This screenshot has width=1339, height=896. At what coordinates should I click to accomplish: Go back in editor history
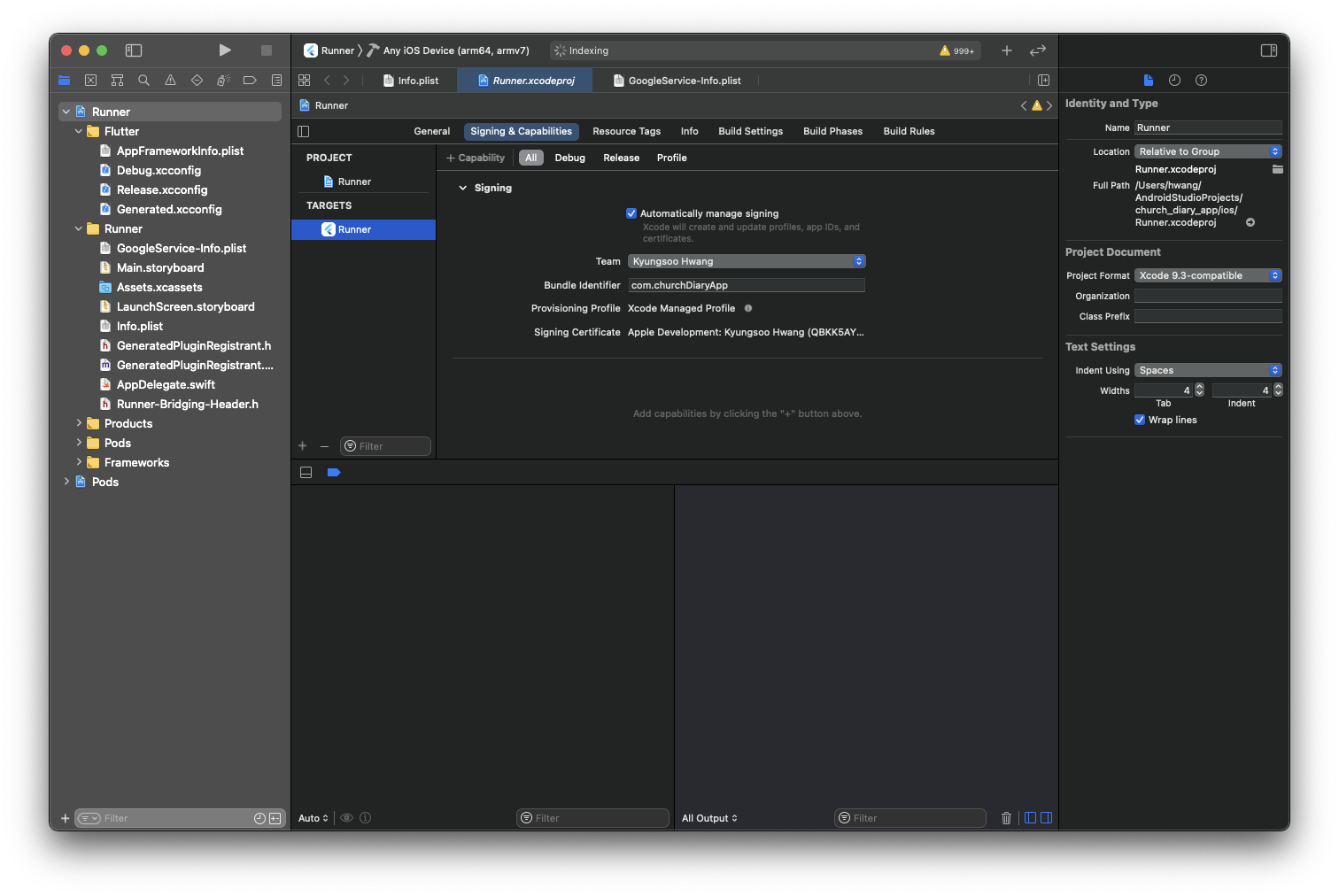click(327, 80)
